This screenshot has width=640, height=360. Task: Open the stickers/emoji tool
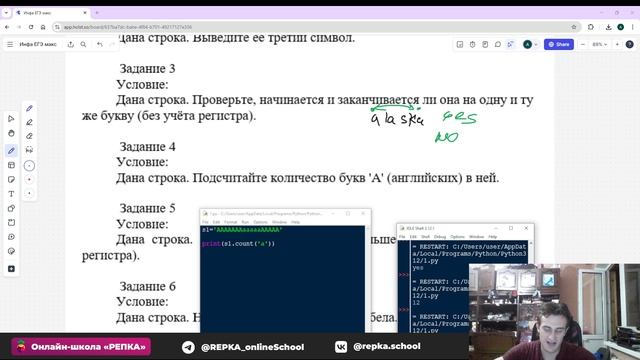pyautogui.click(x=11, y=251)
